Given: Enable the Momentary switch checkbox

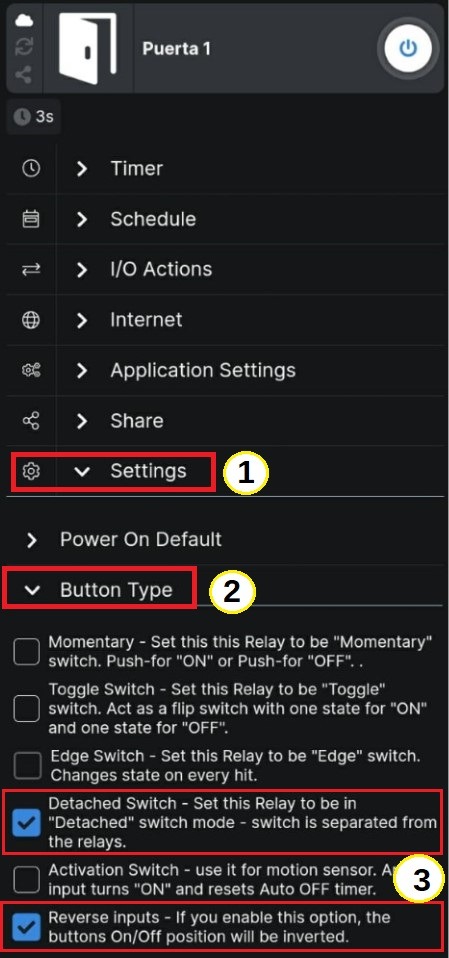Looking at the screenshot, I should (27, 652).
